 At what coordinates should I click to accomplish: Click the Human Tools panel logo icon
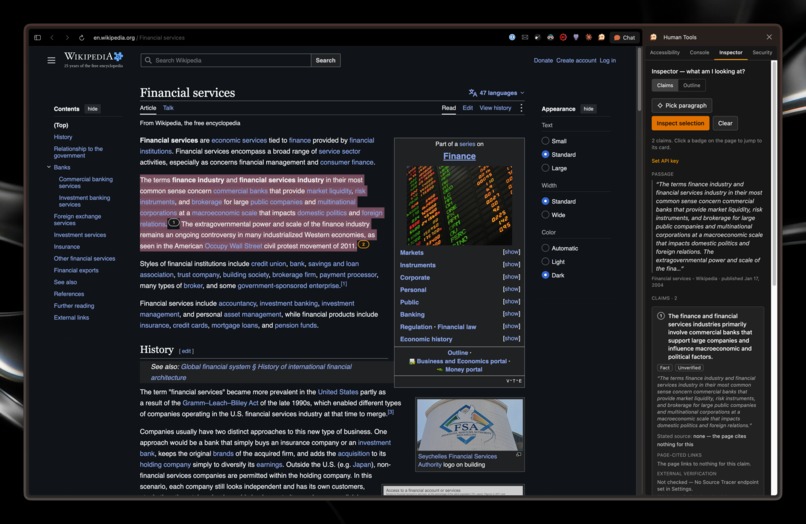[654, 37]
